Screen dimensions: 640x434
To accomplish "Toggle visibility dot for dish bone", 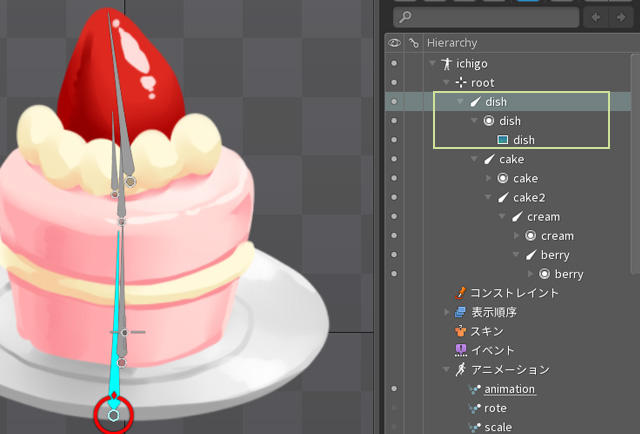I will click(x=394, y=102).
